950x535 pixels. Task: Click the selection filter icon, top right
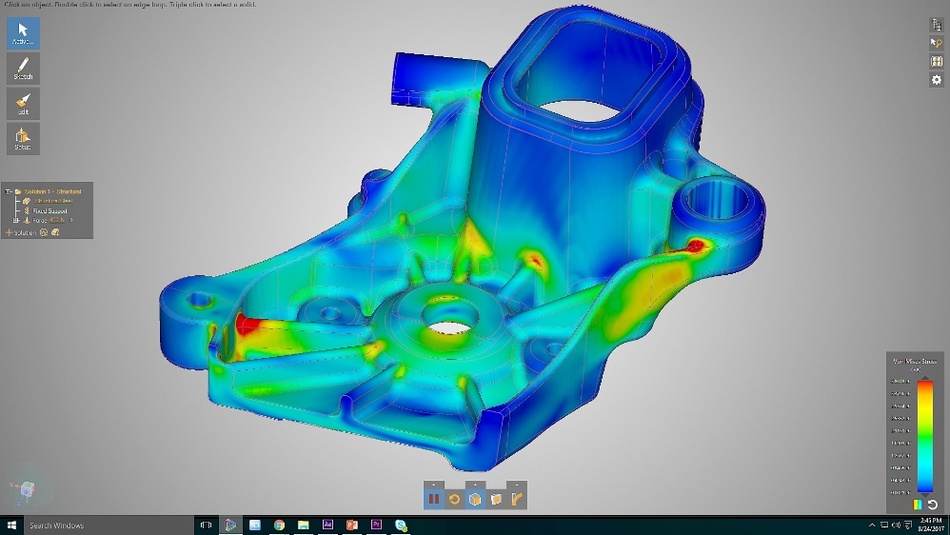coord(937,43)
